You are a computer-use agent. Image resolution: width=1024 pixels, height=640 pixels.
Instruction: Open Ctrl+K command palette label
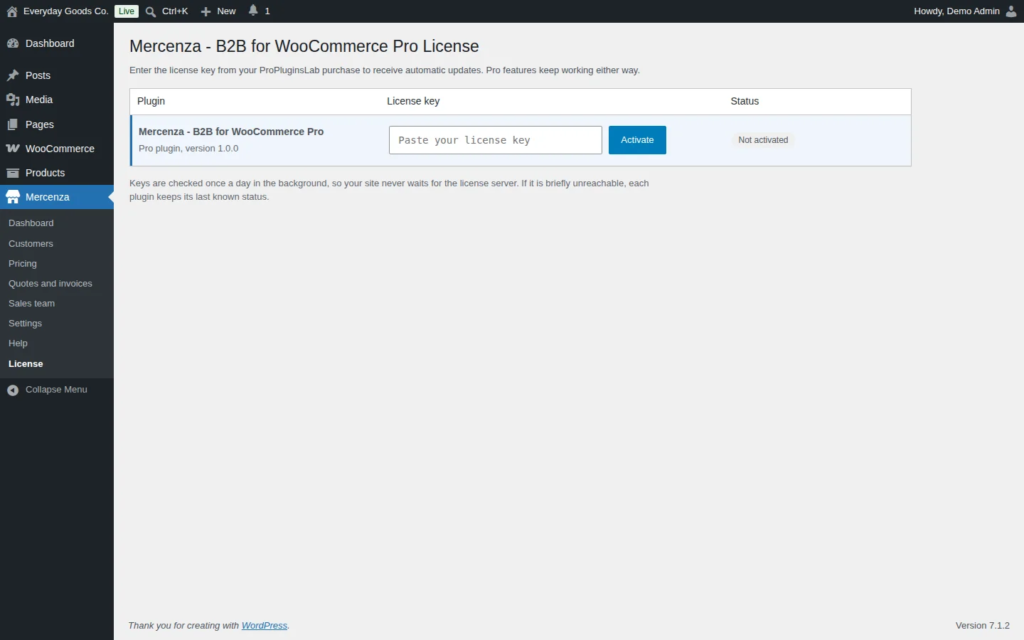coord(174,11)
